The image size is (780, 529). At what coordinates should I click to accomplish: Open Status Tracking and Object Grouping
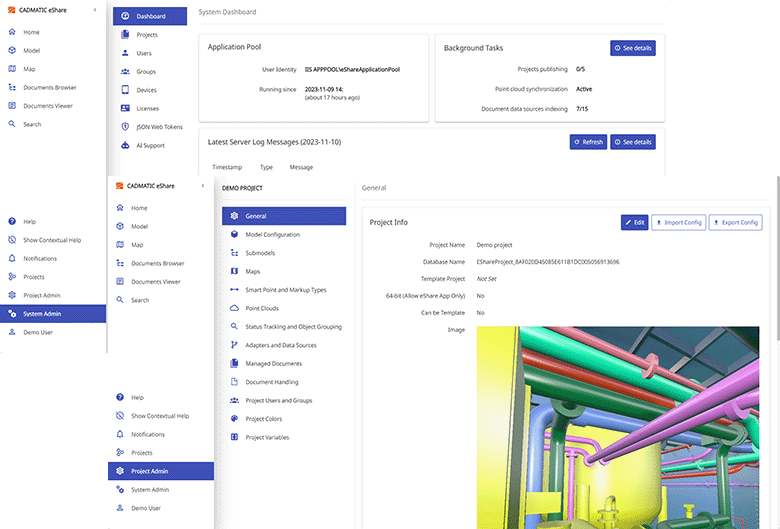(x=301, y=327)
